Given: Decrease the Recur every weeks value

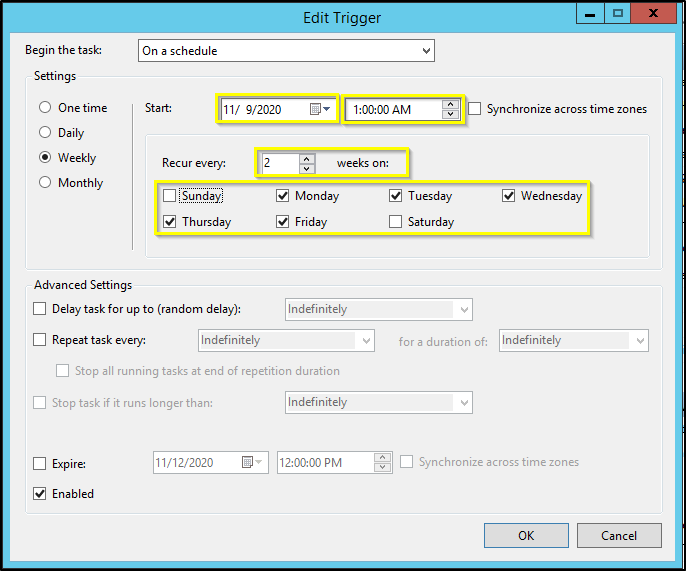Looking at the screenshot, I should [307, 168].
